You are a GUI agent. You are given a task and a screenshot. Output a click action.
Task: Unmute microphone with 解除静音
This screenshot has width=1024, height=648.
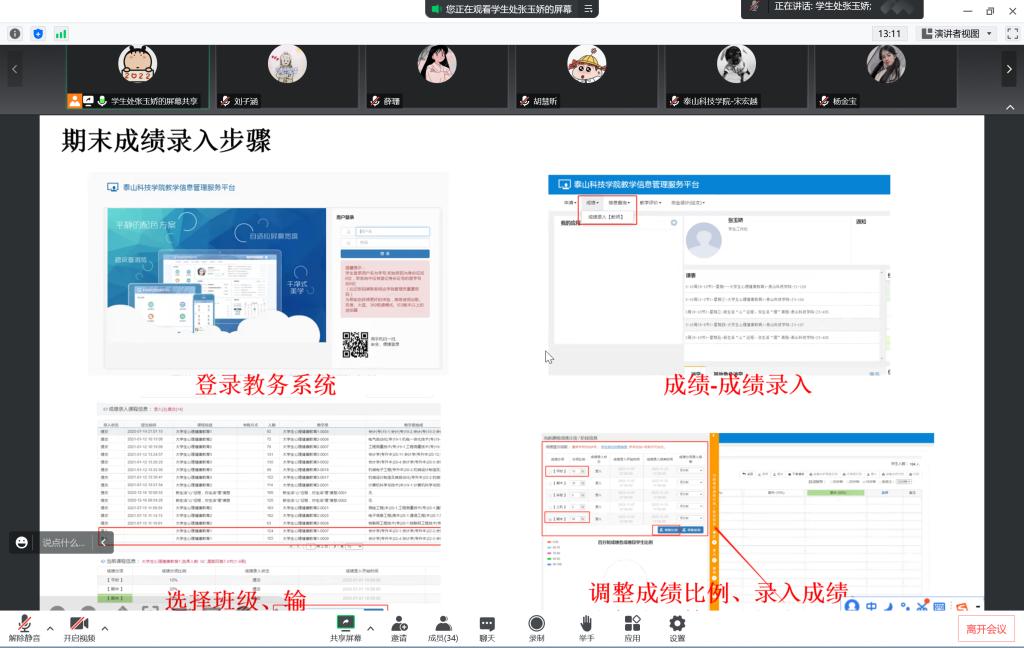[x=24, y=628]
